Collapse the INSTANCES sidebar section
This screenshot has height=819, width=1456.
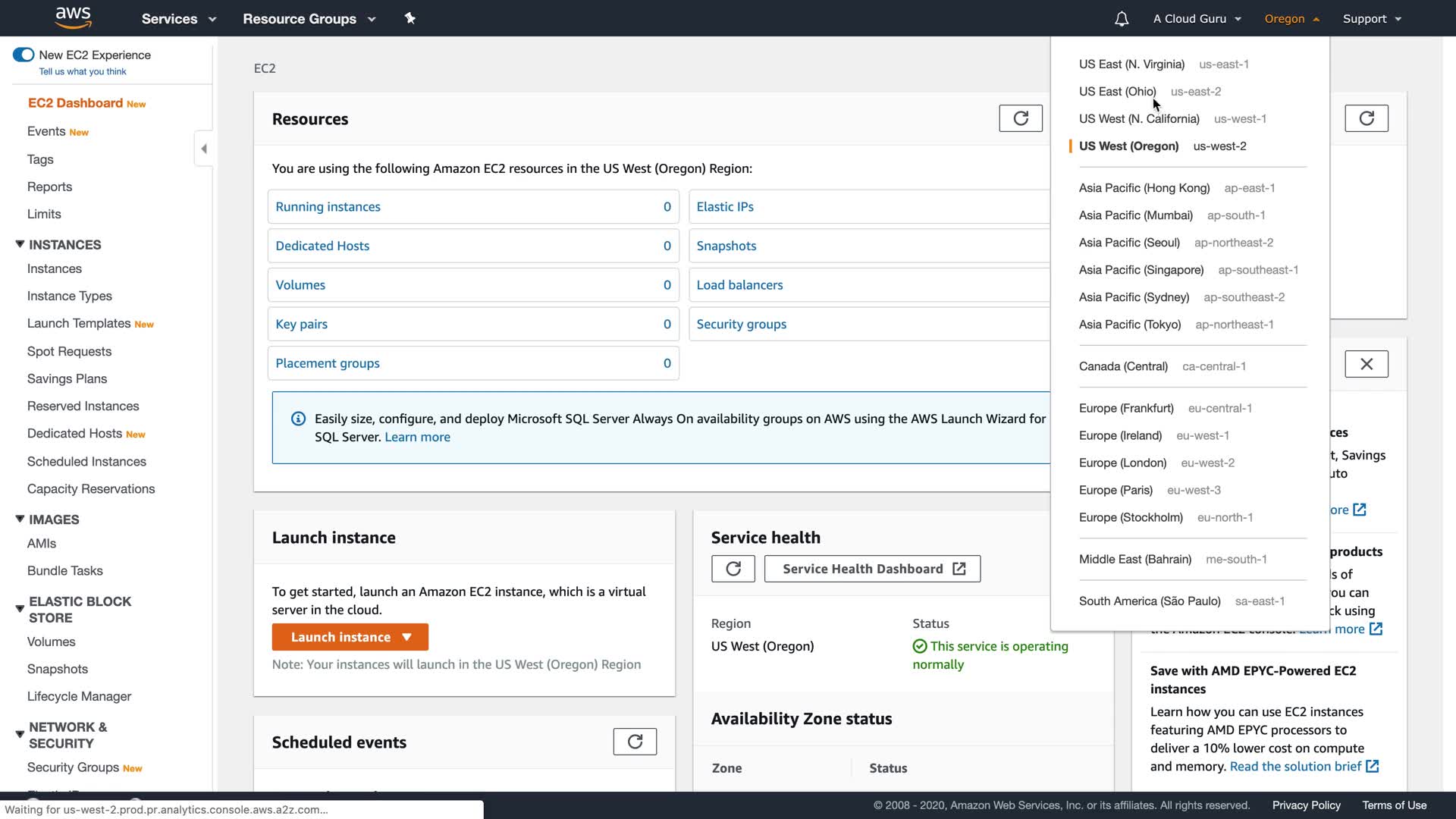tap(20, 244)
